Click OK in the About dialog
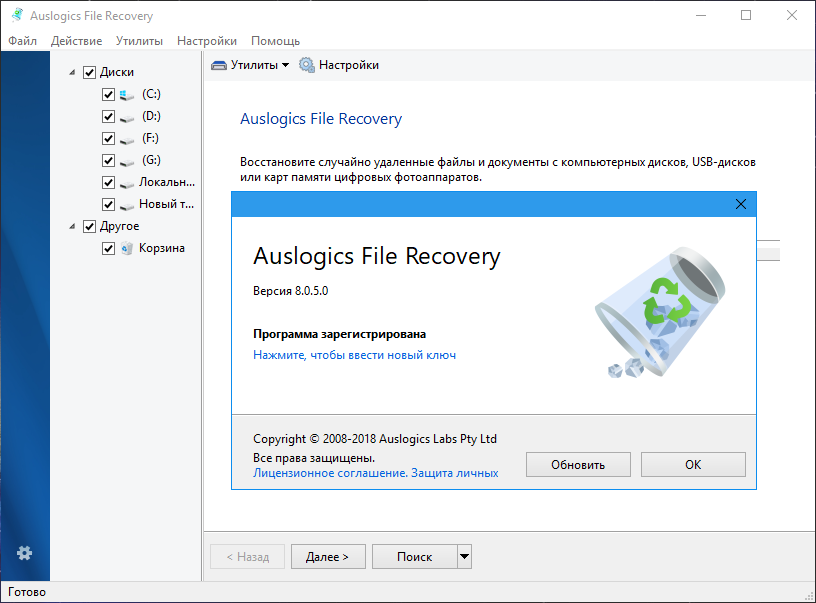Screen dimensions: 816x603 point(693,465)
